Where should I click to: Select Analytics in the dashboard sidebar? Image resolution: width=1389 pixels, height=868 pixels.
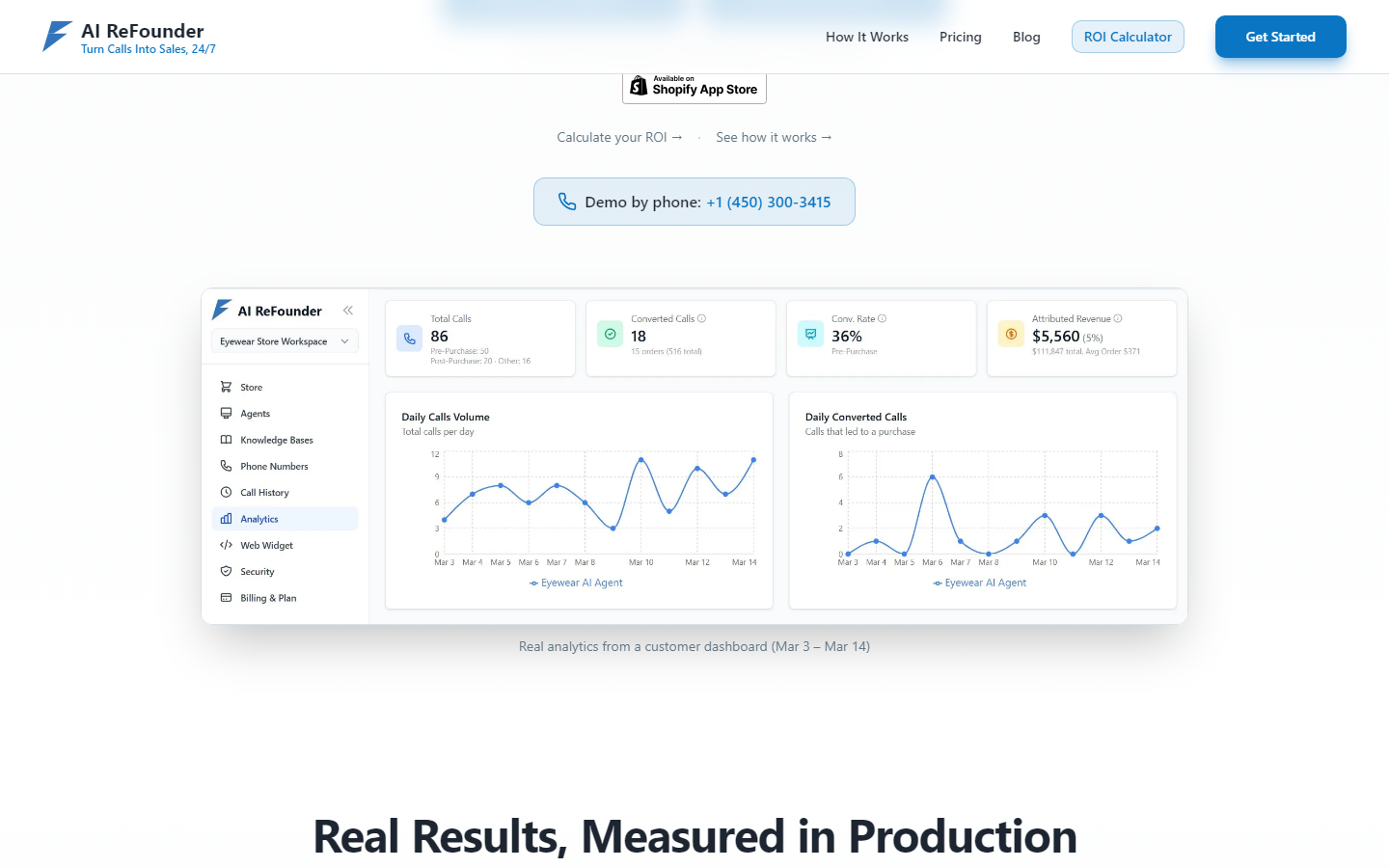285,519
